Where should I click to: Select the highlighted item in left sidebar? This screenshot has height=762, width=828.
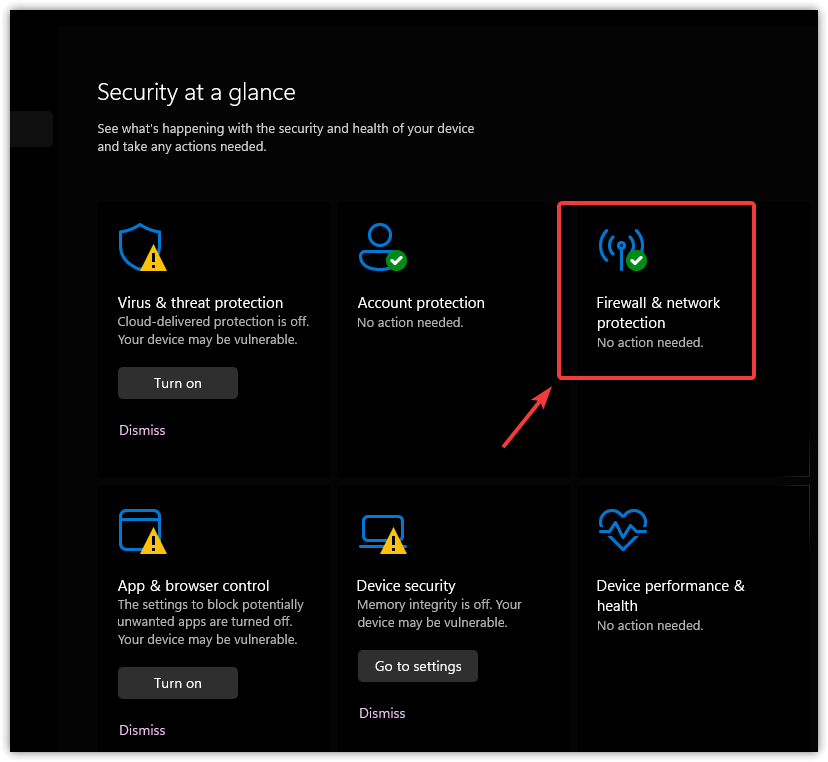pyautogui.click(x=31, y=129)
